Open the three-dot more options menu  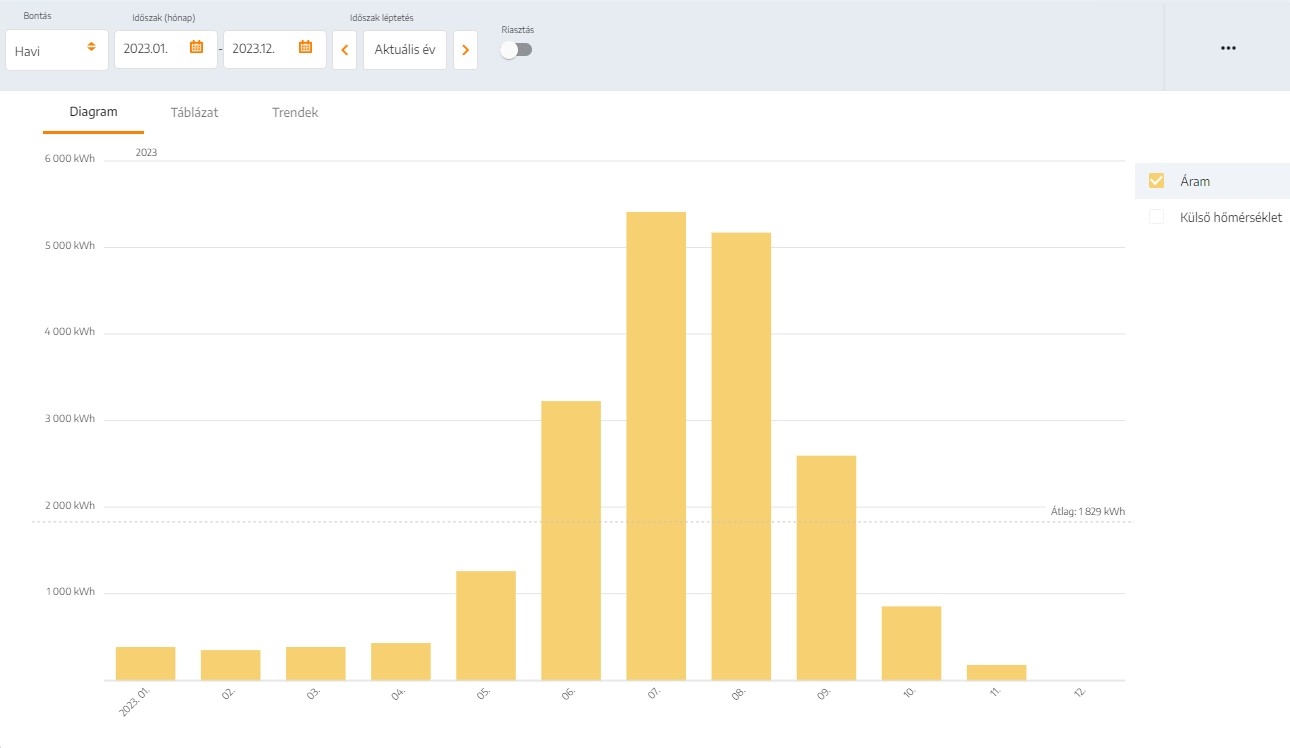1228,48
